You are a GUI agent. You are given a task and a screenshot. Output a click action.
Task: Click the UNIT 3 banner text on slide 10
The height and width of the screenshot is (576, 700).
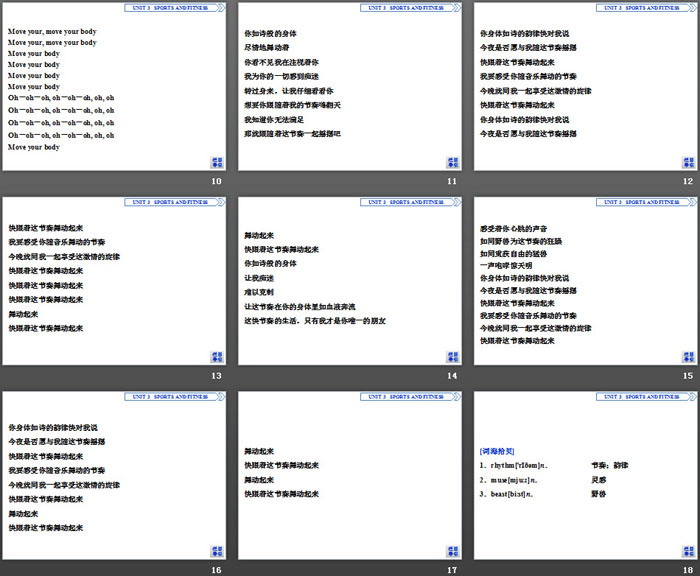[x=171, y=7]
